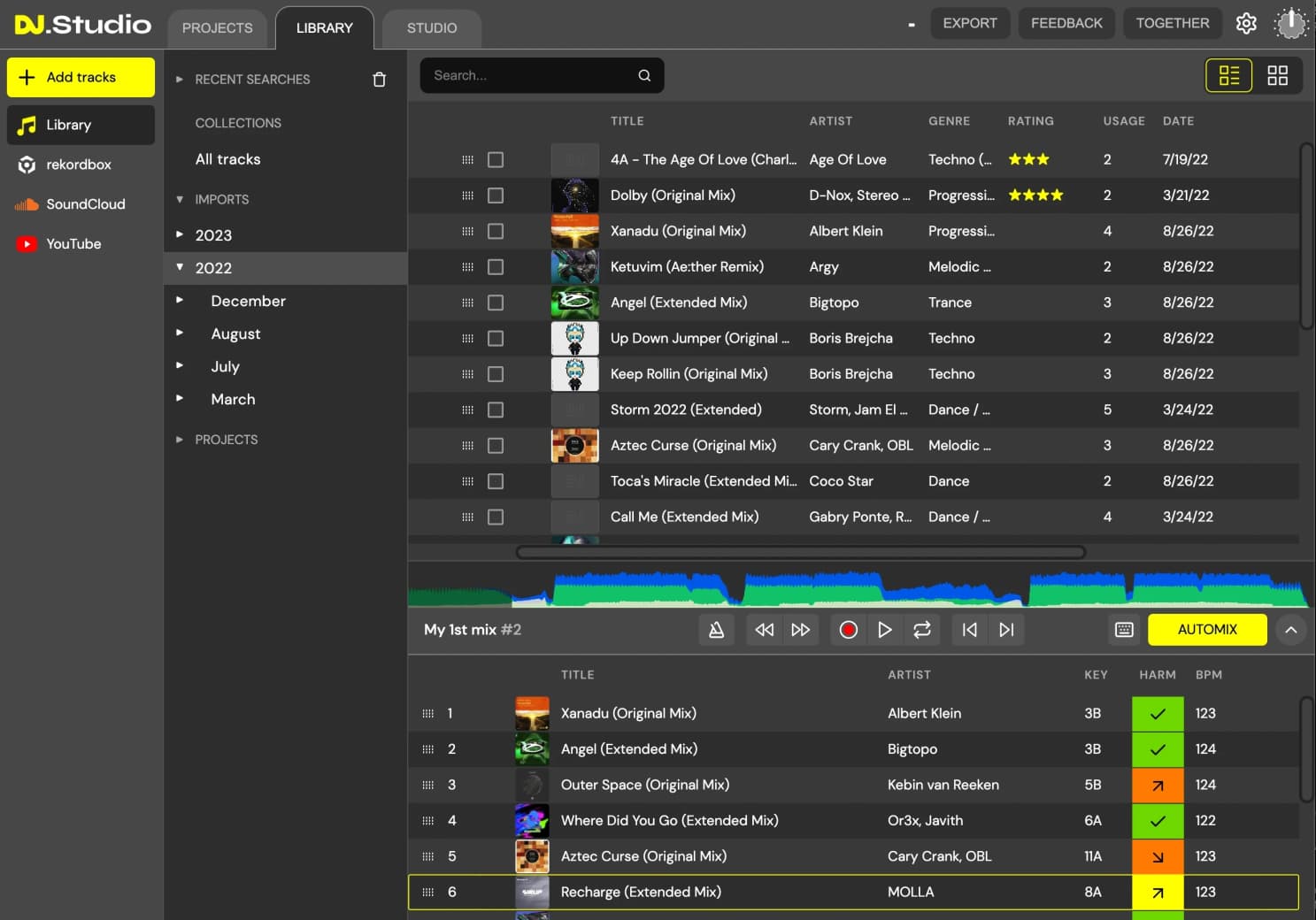Sort library by Rating column
1316x920 pixels.
(x=1030, y=121)
